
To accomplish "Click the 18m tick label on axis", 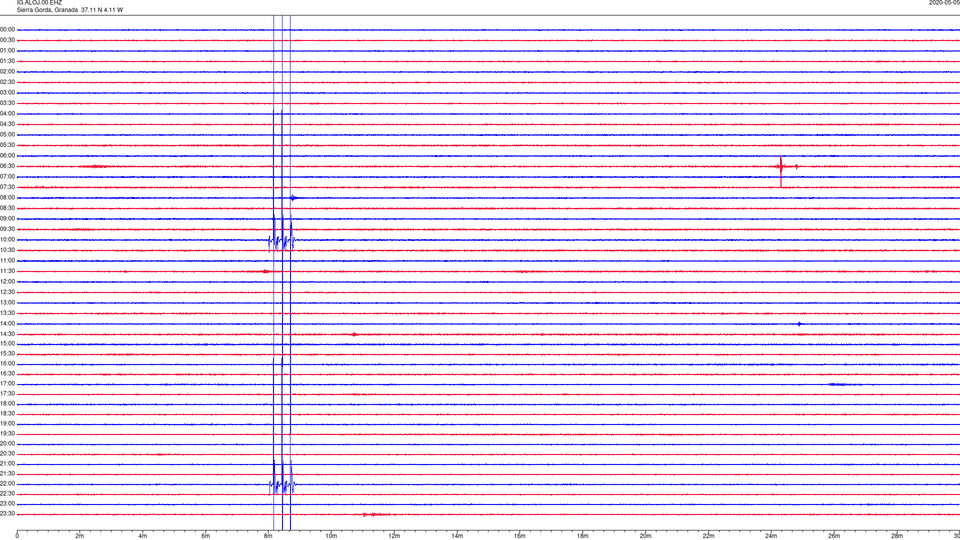I will (x=583, y=536).
